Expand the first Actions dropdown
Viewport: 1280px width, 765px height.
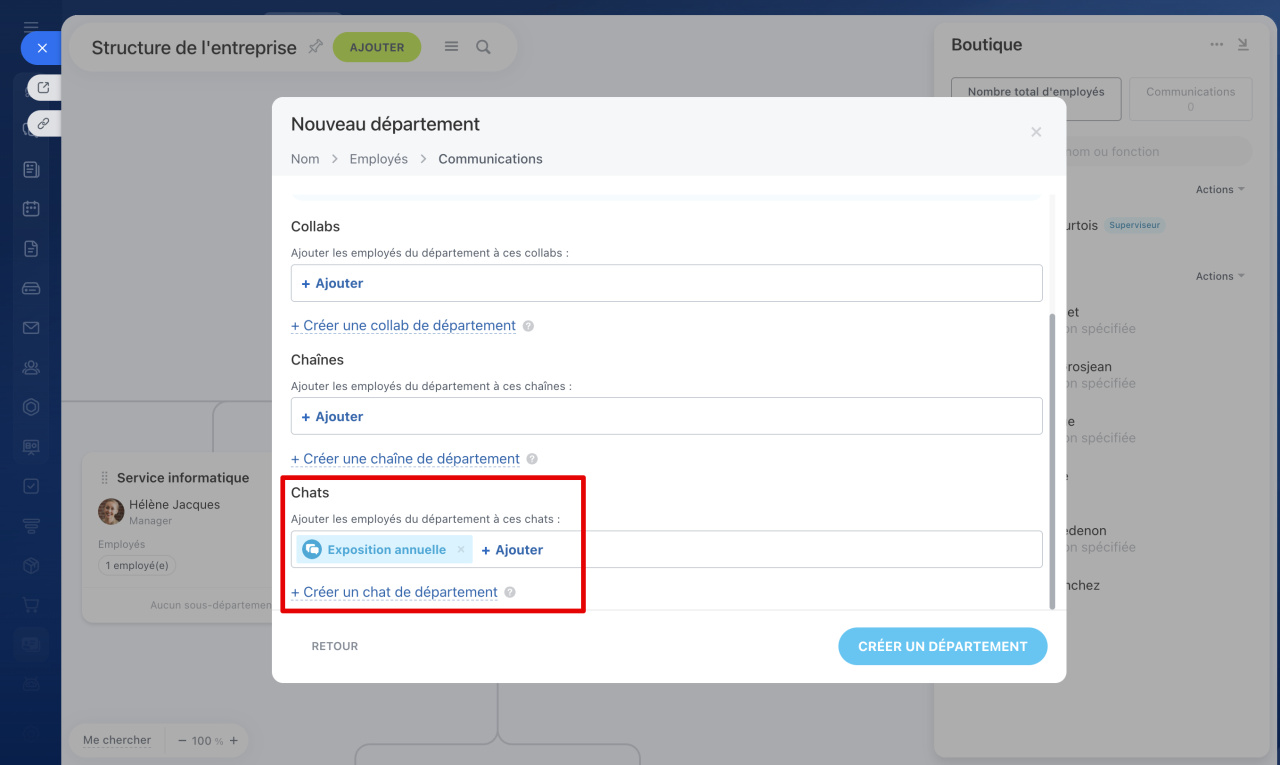tap(1220, 189)
